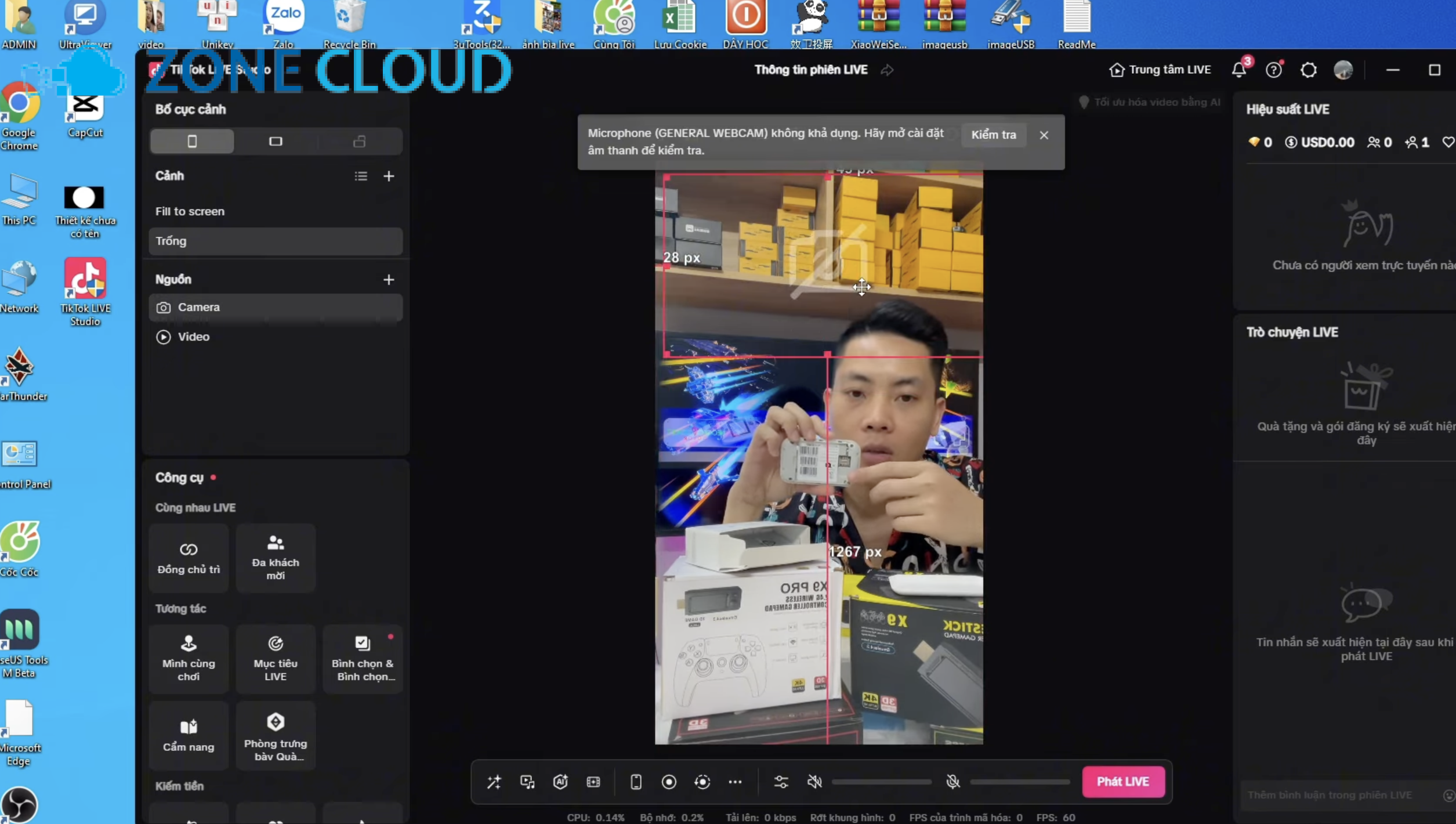Screen dimensions: 1456x824
Task: Dismiss the microphone warning notification
Action: point(1044,135)
